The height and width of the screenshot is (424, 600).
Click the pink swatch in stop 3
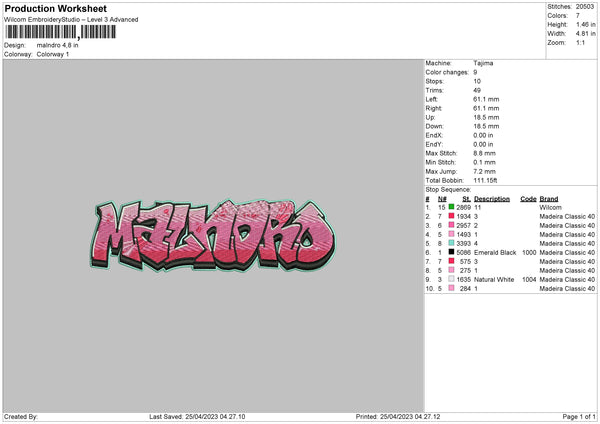451,225
